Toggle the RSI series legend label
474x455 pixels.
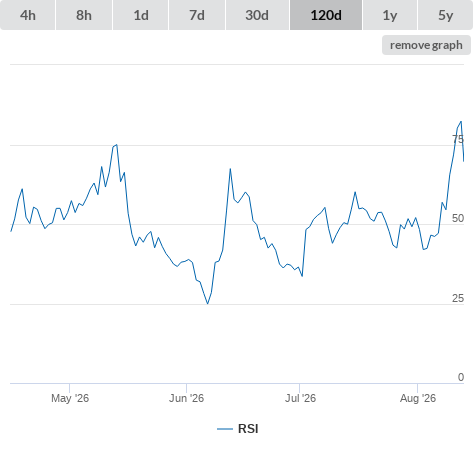248,429
